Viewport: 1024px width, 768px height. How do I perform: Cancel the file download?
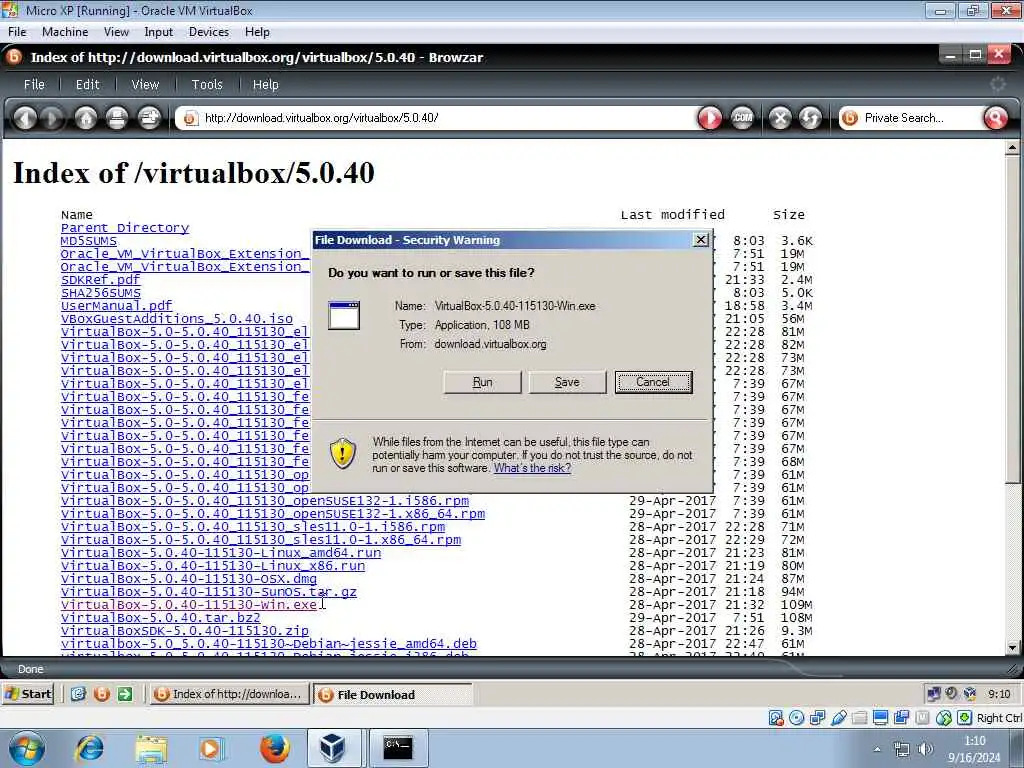[653, 382]
